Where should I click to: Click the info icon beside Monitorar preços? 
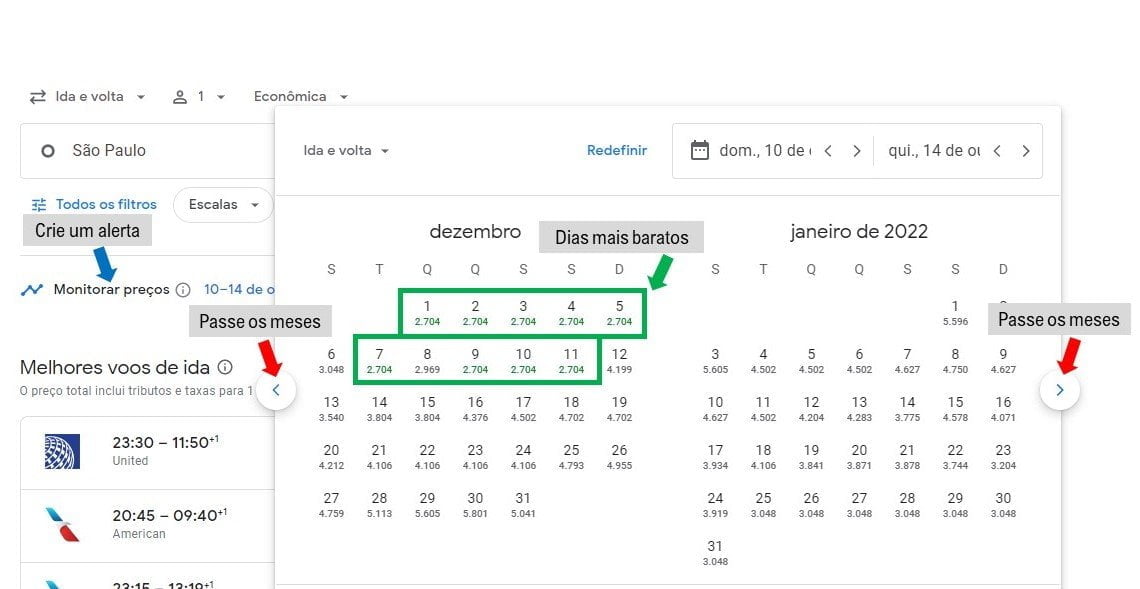coord(184,289)
